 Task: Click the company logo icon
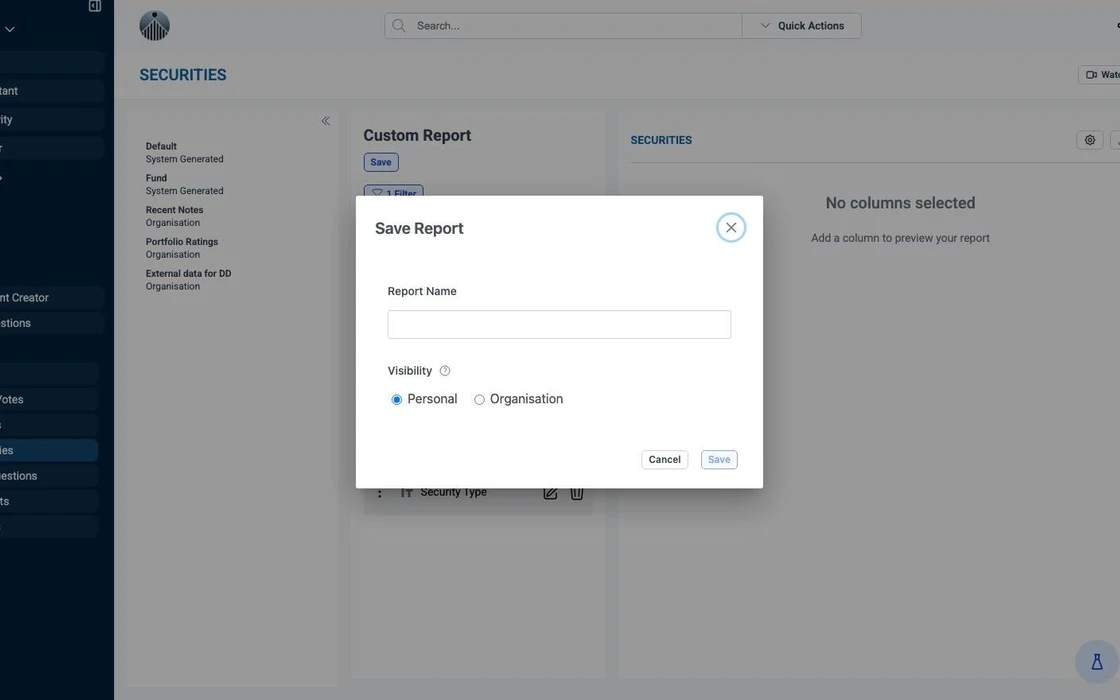coord(154,26)
